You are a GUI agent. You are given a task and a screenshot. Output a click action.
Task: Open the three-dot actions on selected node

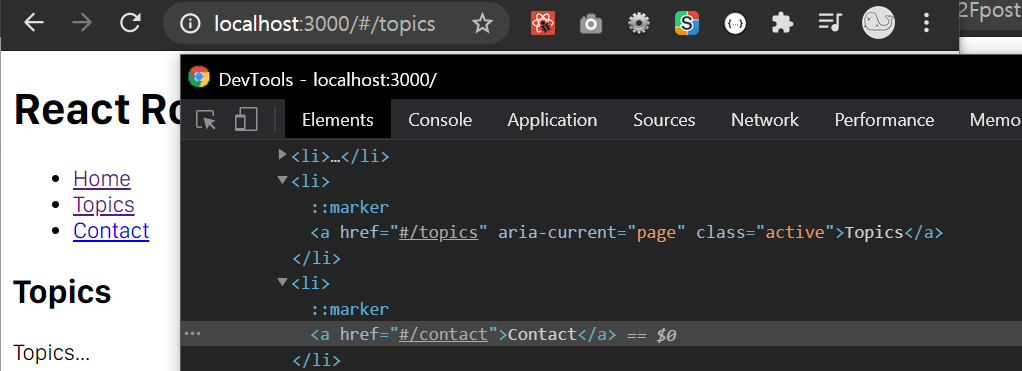point(192,333)
